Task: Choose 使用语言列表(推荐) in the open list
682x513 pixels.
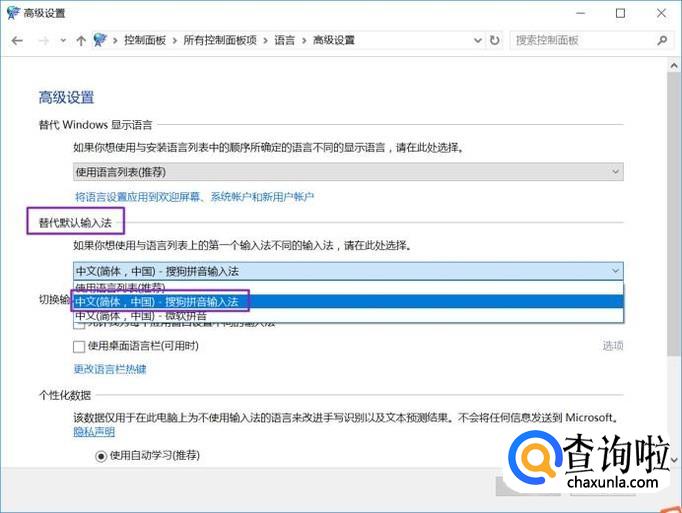Action: click(348, 288)
